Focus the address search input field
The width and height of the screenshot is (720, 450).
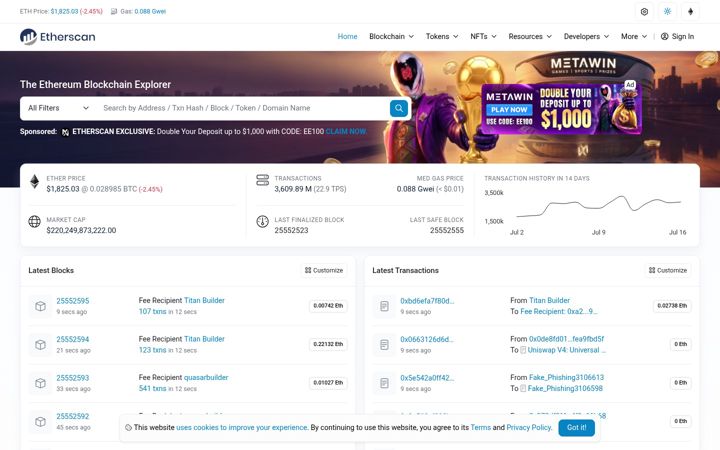point(243,108)
